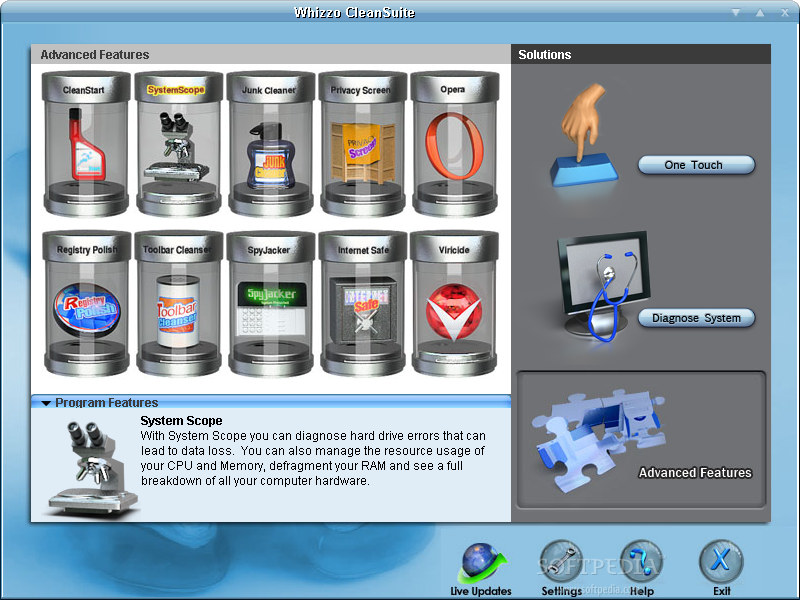Close the Whizzo CleanSuite window
The height and width of the screenshot is (600, 800).
click(785, 13)
